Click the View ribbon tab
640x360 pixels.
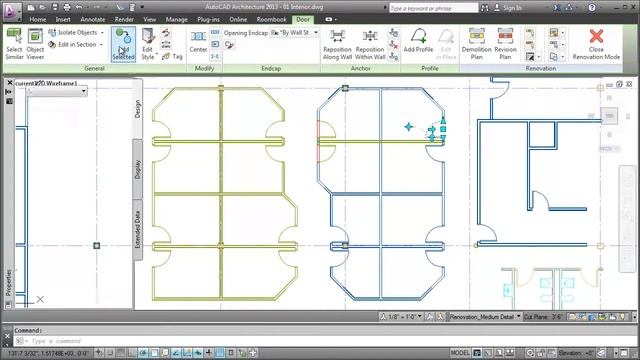(x=149, y=19)
